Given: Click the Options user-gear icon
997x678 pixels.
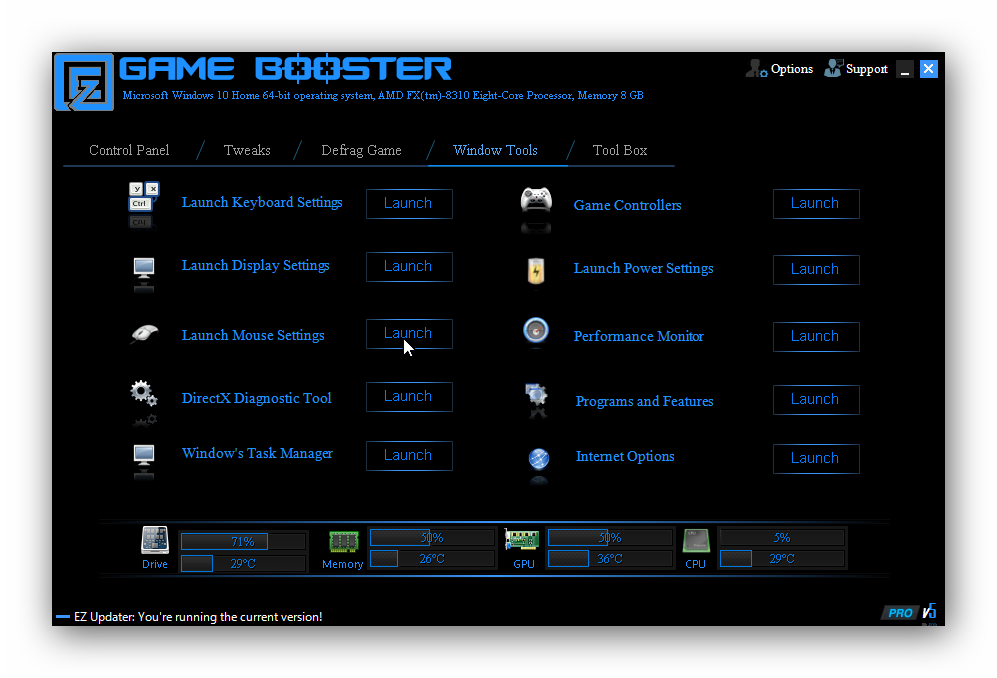Looking at the screenshot, I should [x=756, y=68].
